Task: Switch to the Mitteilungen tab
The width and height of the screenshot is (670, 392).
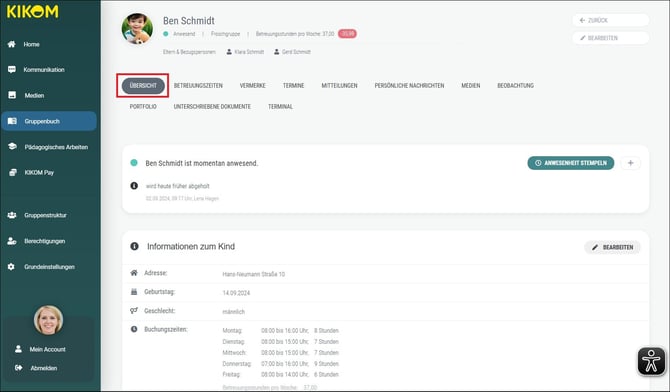Action: (x=339, y=85)
